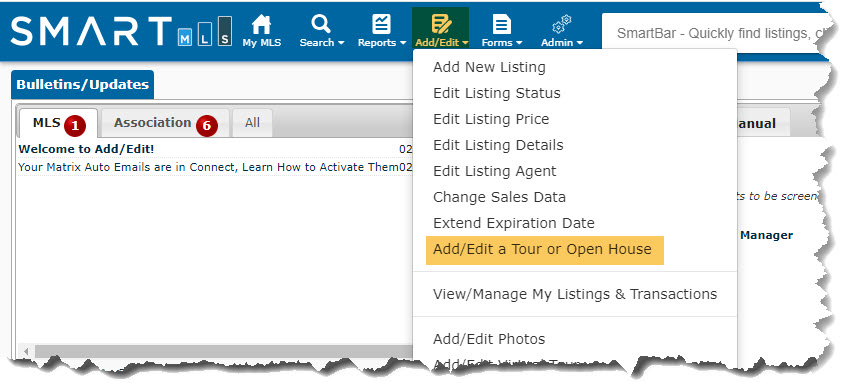Image resolution: width=842 pixels, height=383 pixels.
Task: Click the Add/Edit pencil icon
Action: point(441,24)
